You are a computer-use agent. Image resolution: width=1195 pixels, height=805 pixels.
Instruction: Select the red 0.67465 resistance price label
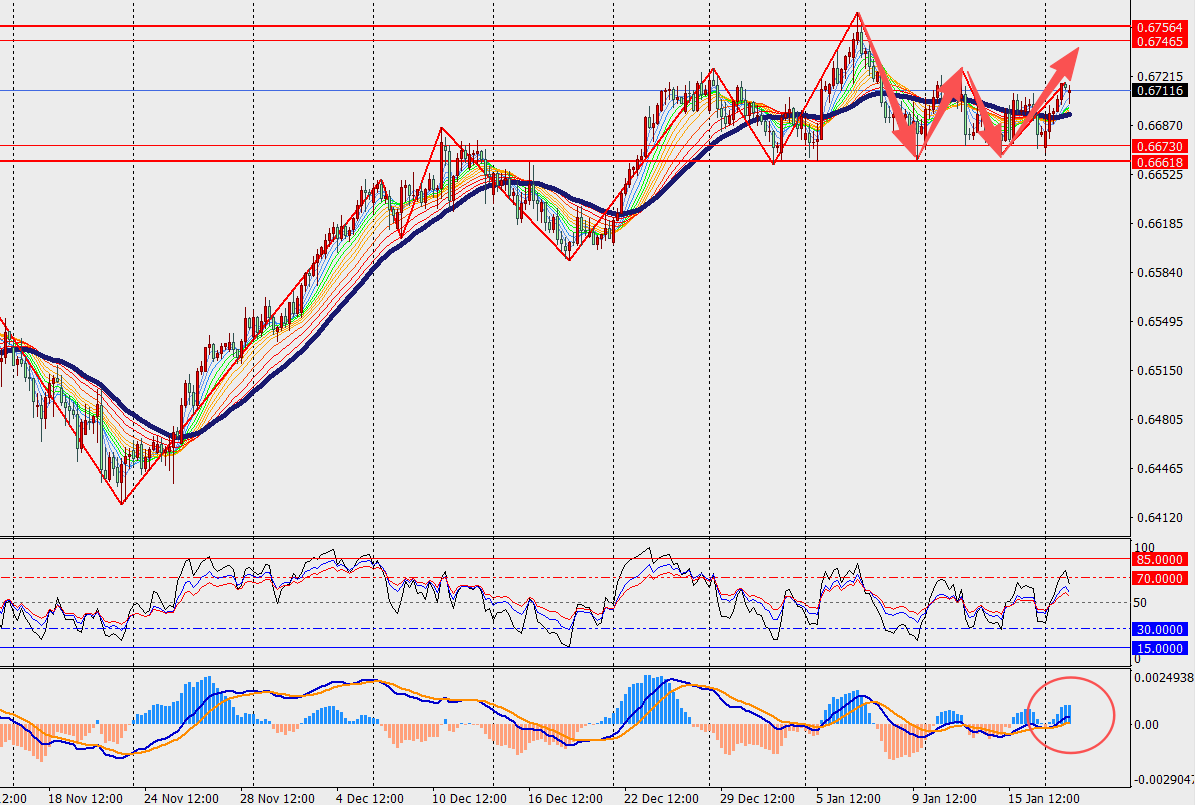[1160, 41]
